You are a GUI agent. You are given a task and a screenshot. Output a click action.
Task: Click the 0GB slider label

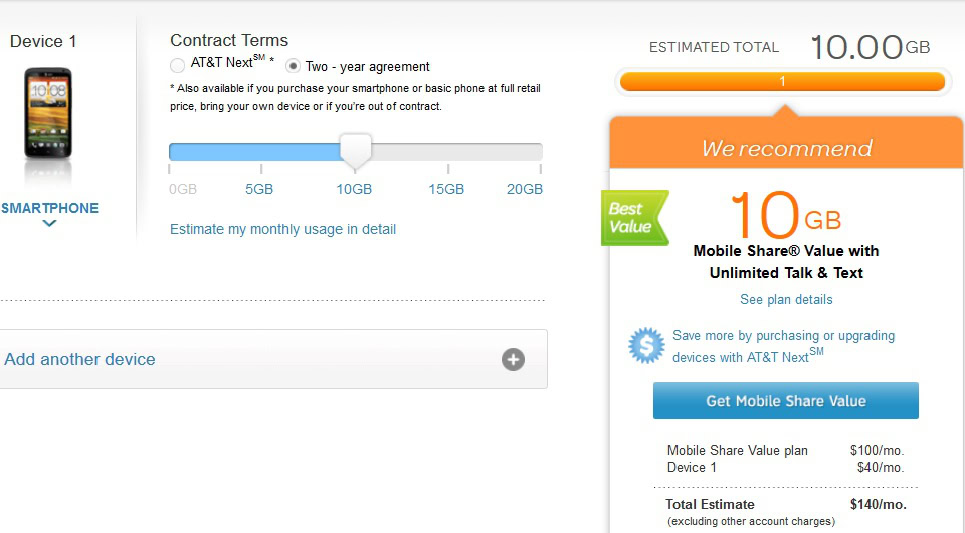pyautogui.click(x=183, y=189)
